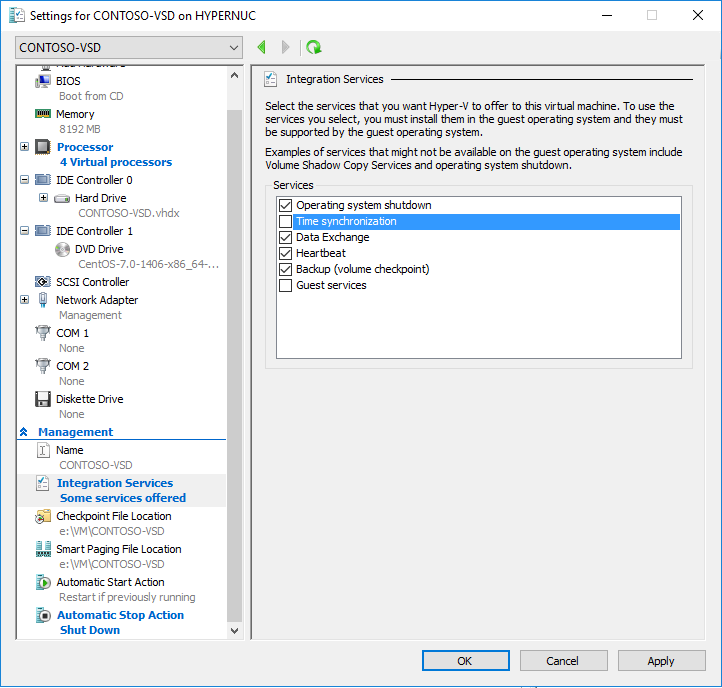Click the OK button
Screen dimensions: 722x688
coord(465,660)
